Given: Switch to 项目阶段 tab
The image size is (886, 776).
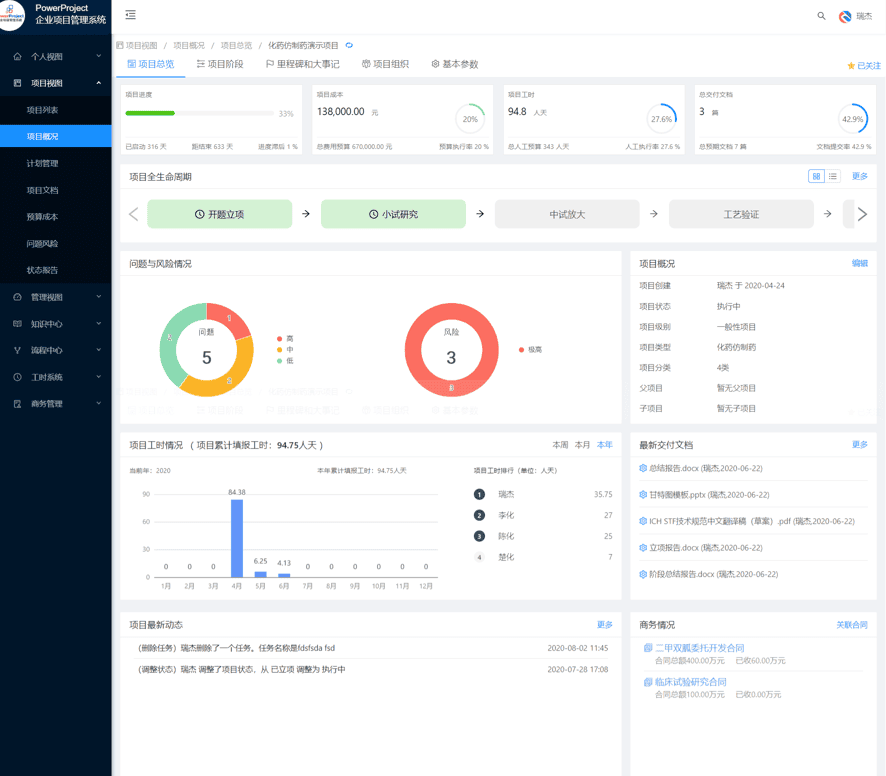Looking at the screenshot, I should click(x=220, y=64).
